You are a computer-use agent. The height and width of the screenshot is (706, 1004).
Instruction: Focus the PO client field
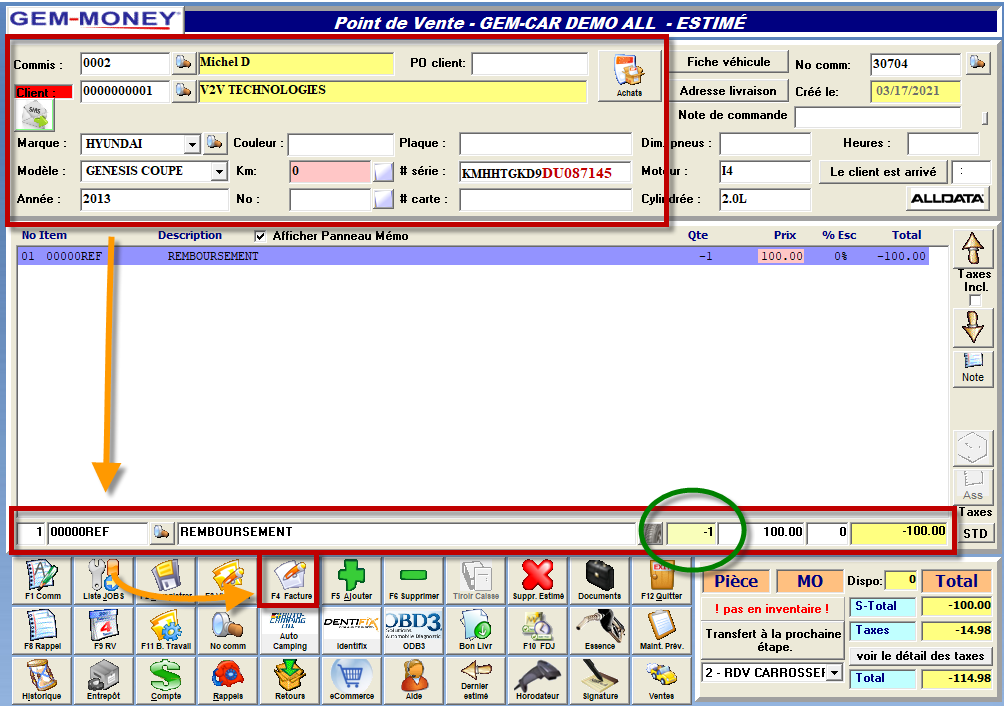[530, 63]
